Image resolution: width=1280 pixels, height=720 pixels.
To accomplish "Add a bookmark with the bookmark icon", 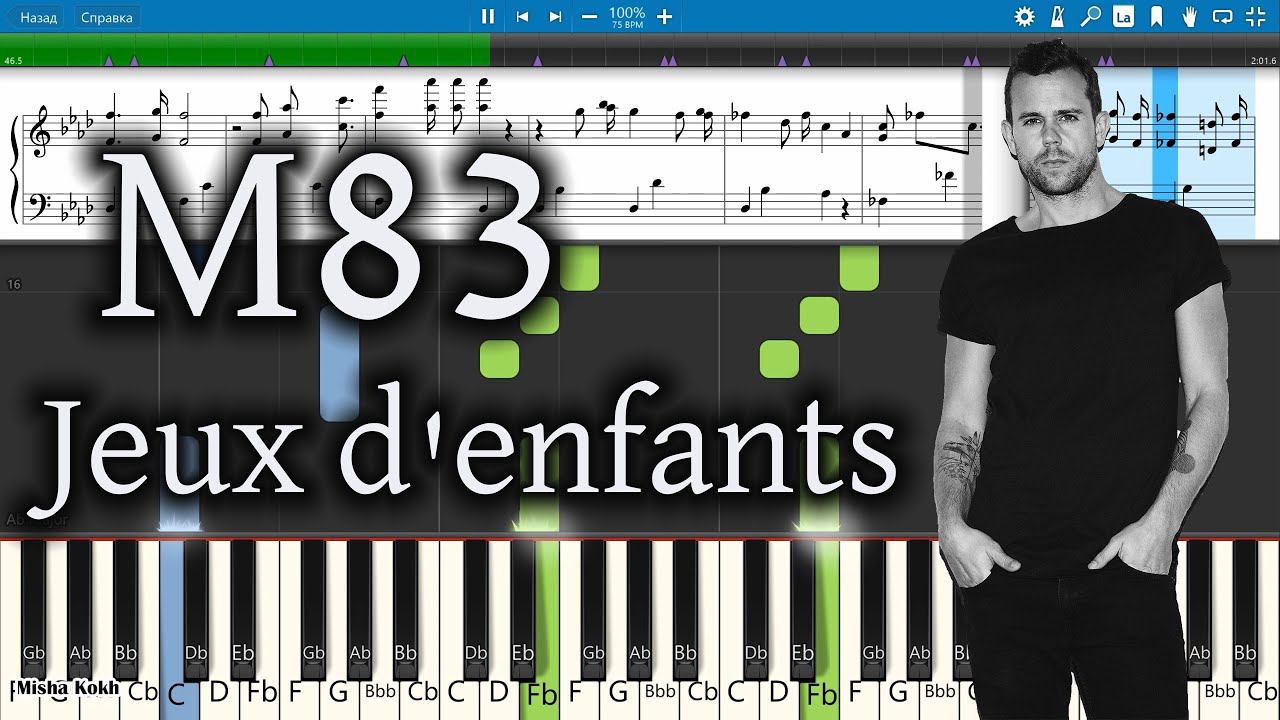I will click(1156, 16).
